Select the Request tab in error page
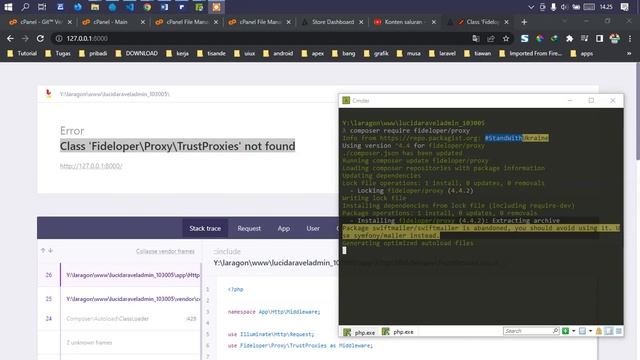 [x=249, y=228]
